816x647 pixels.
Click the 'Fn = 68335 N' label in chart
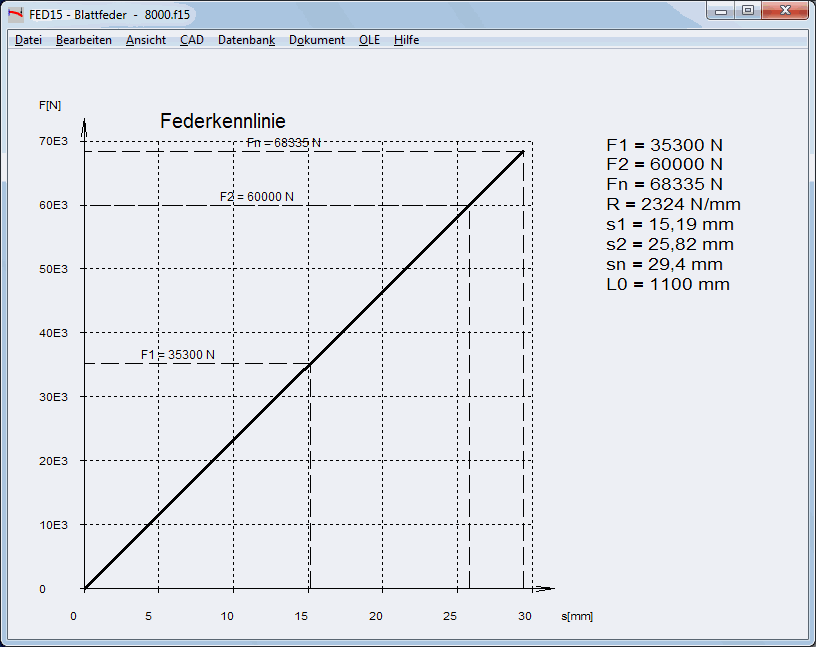coord(283,143)
